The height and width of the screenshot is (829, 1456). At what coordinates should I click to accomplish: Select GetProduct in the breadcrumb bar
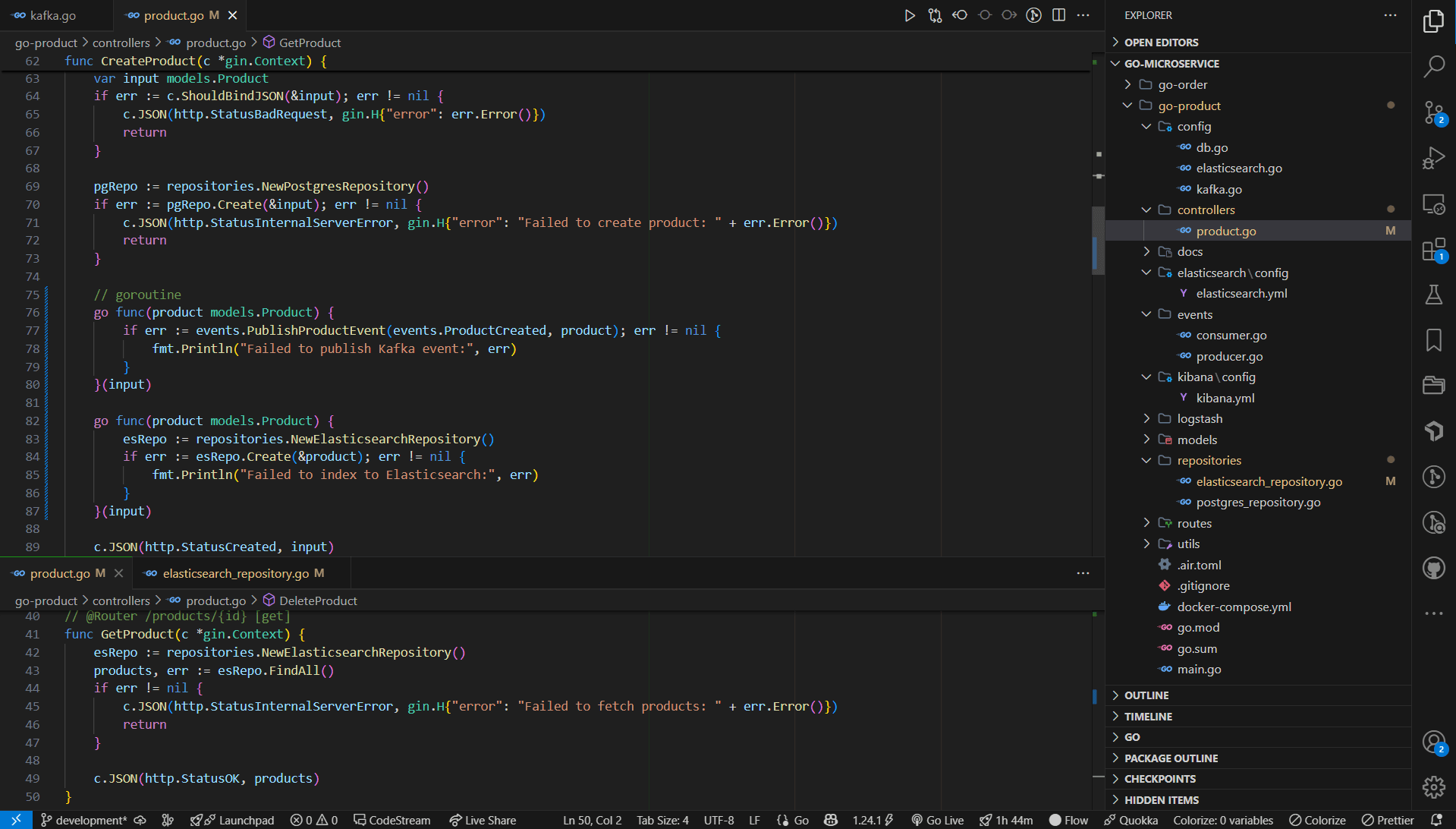(310, 43)
